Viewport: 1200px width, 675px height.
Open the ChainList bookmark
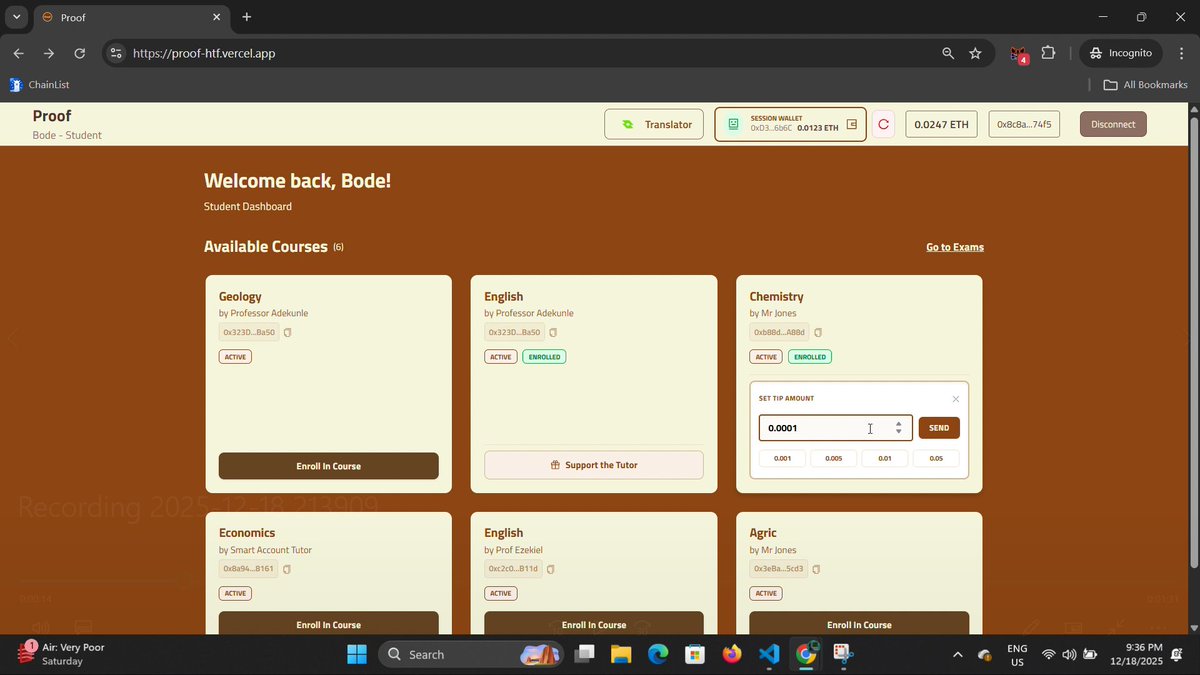click(x=39, y=85)
